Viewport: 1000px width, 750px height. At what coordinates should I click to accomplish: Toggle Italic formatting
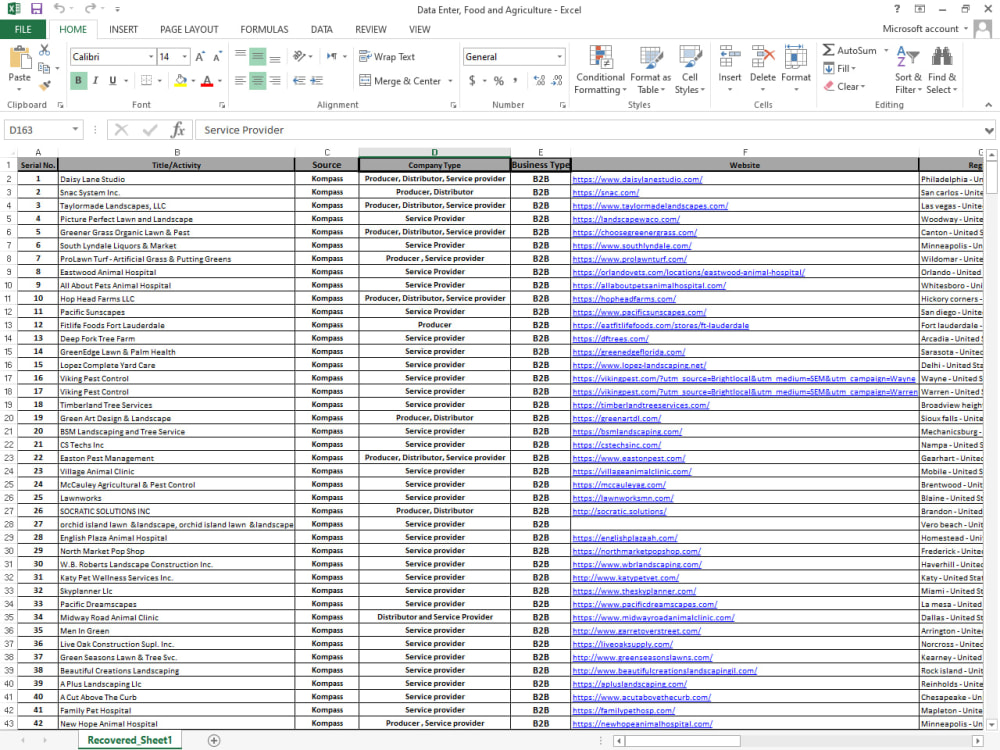coord(95,80)
